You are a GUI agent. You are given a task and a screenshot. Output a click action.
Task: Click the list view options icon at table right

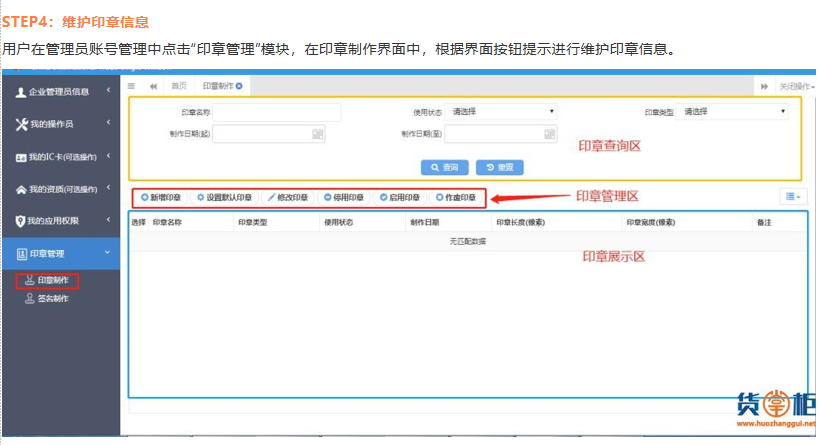[791, 197]
